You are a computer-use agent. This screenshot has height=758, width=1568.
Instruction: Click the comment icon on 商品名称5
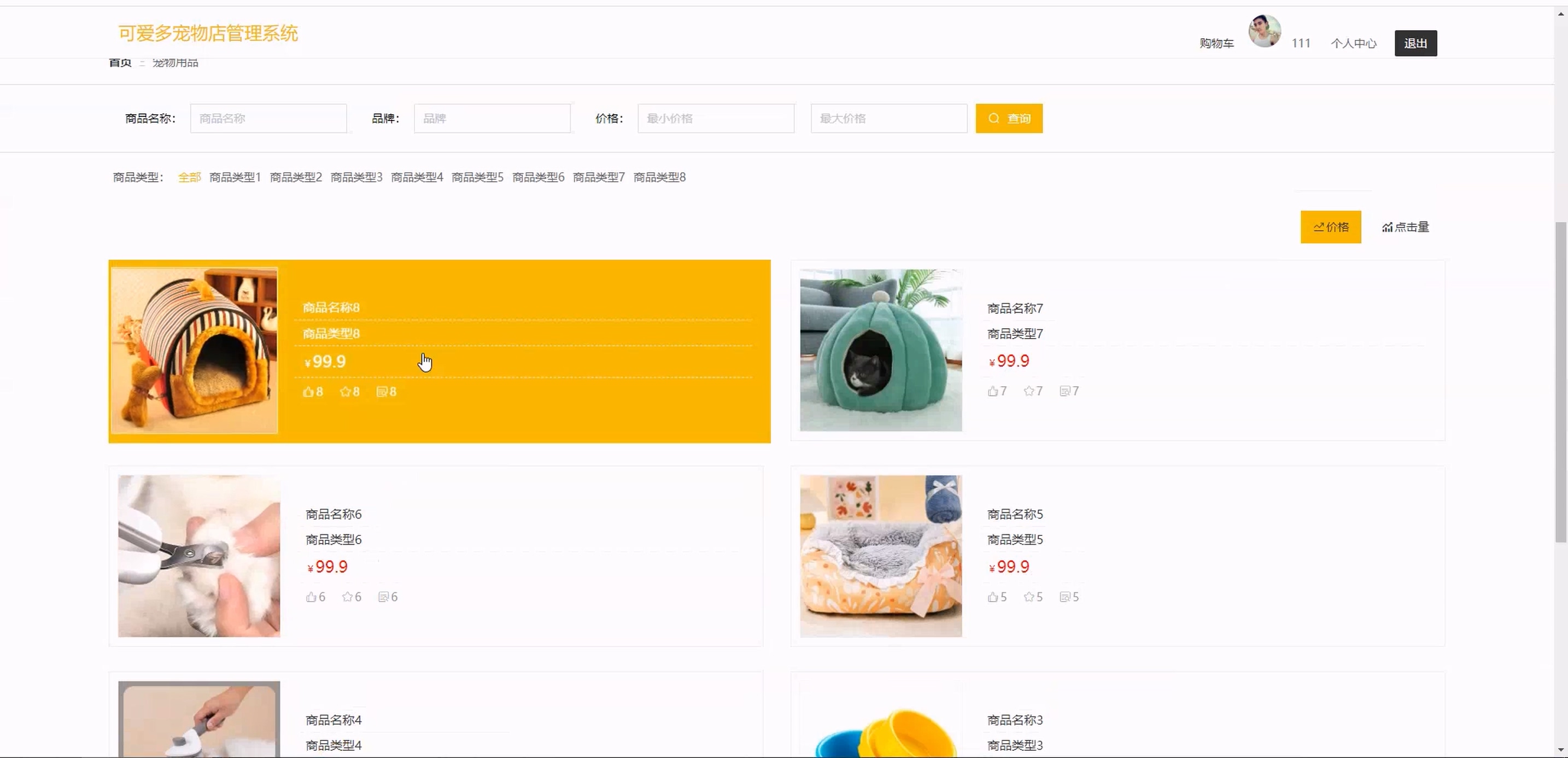1064,597
